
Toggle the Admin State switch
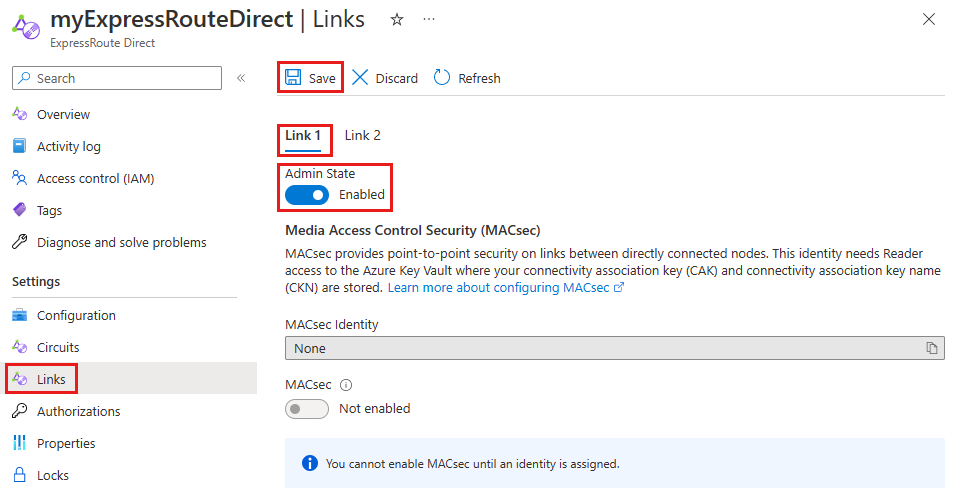[307, 195]
